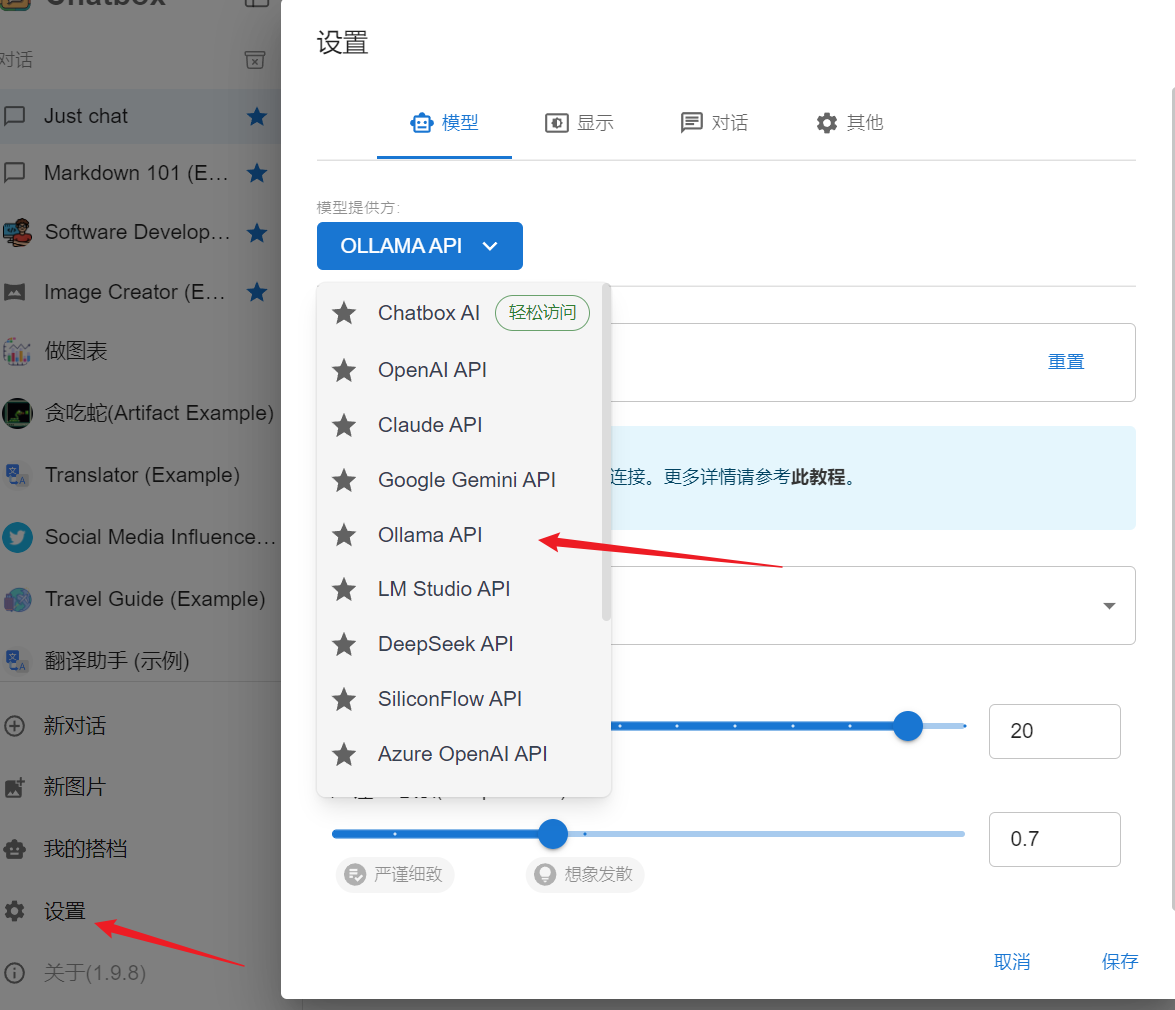Click the lightbulb icon on 想象发散 chip
Viewport: 1175px width, 1010px height.
coord(545,874)
